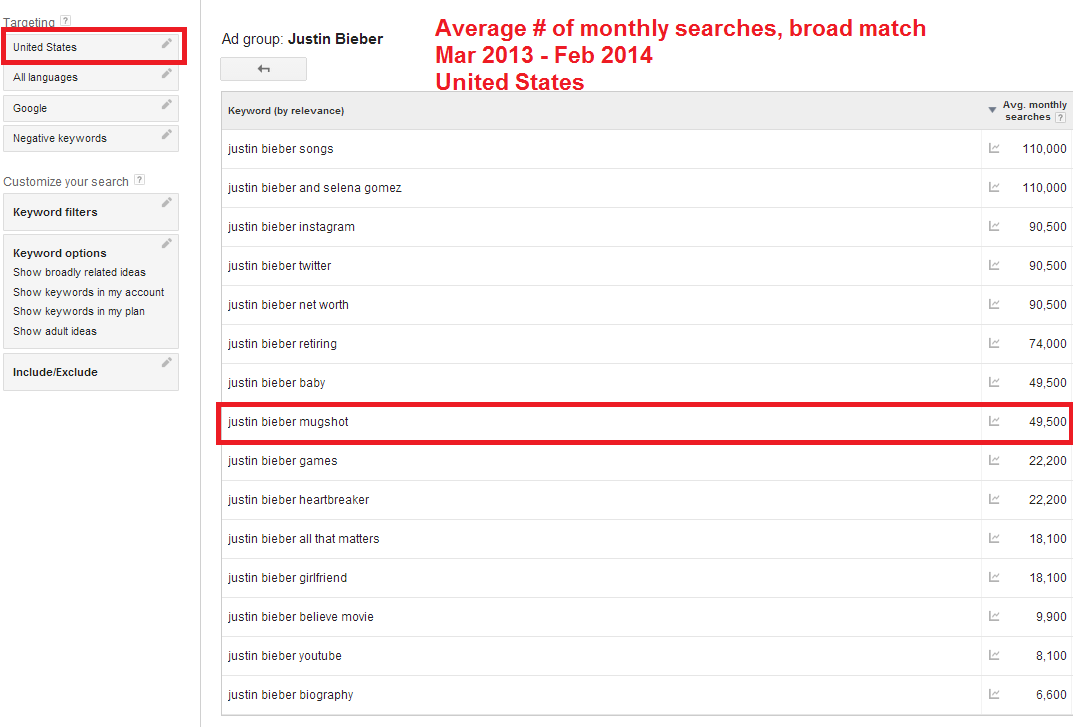
Task: Show trend chart for justin bieber heartbreaker
Action: pyautogui.click(x=994, y=499)
